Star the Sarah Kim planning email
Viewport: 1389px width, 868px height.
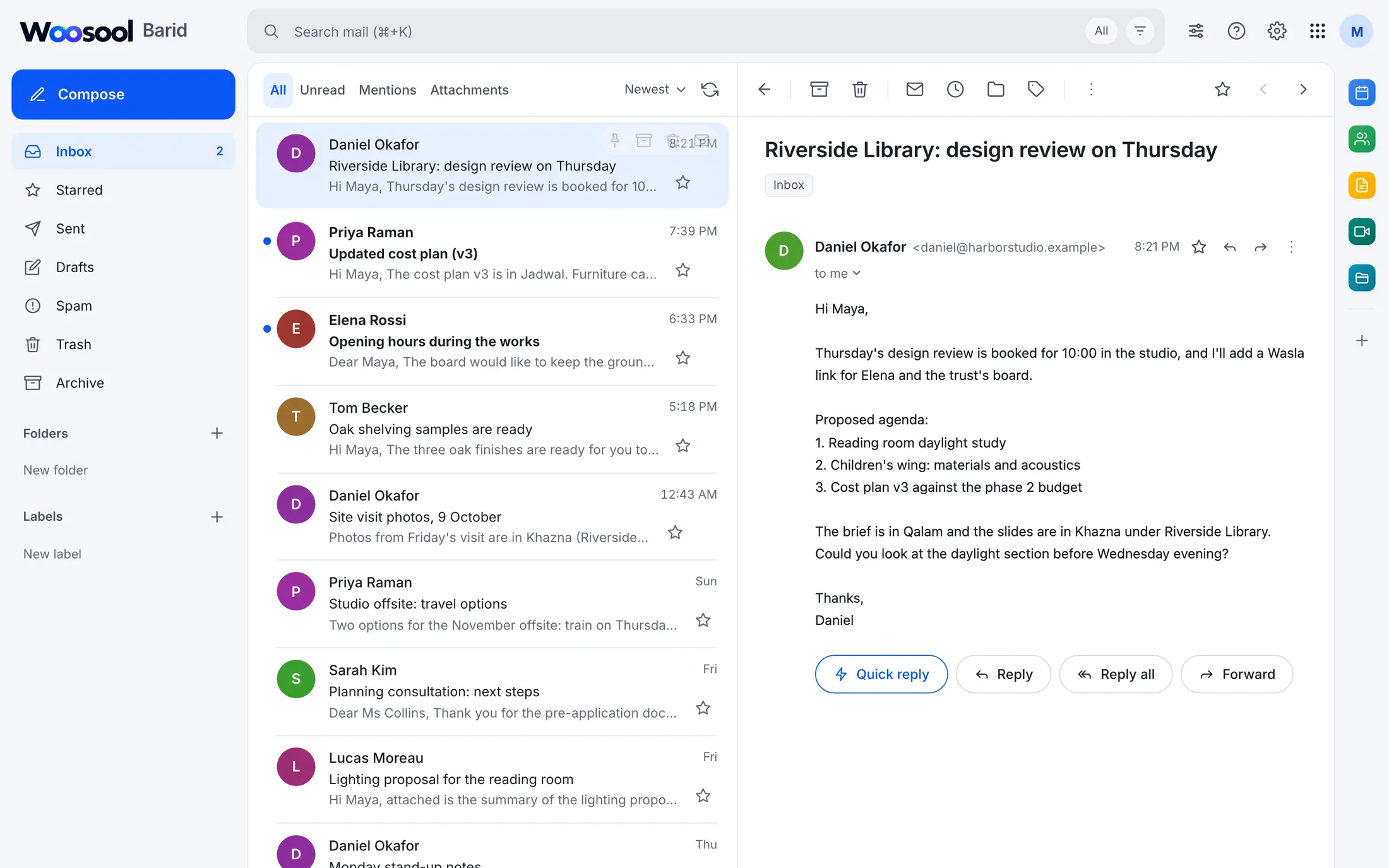pos(703,708)
